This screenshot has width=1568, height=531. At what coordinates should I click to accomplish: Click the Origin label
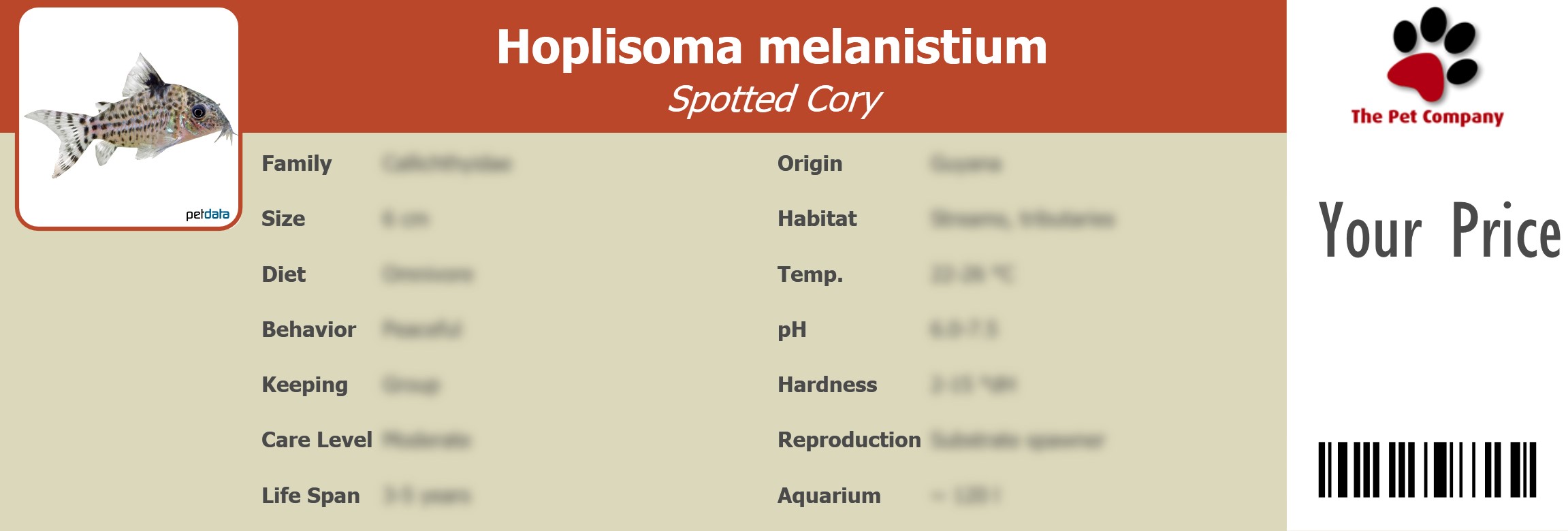pyautogui.click(x=810, y=164)
